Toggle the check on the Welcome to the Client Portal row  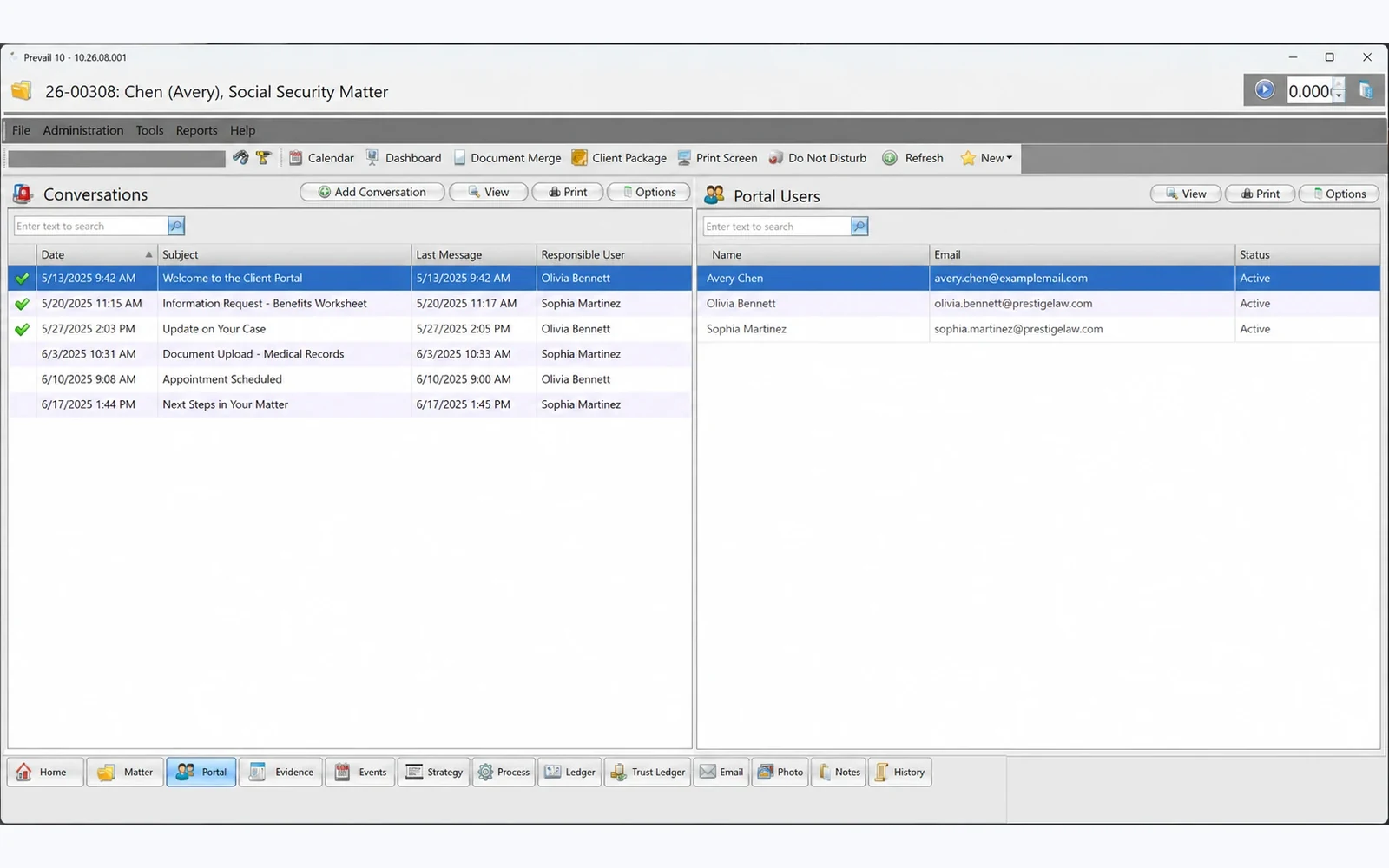click(23, 279)
